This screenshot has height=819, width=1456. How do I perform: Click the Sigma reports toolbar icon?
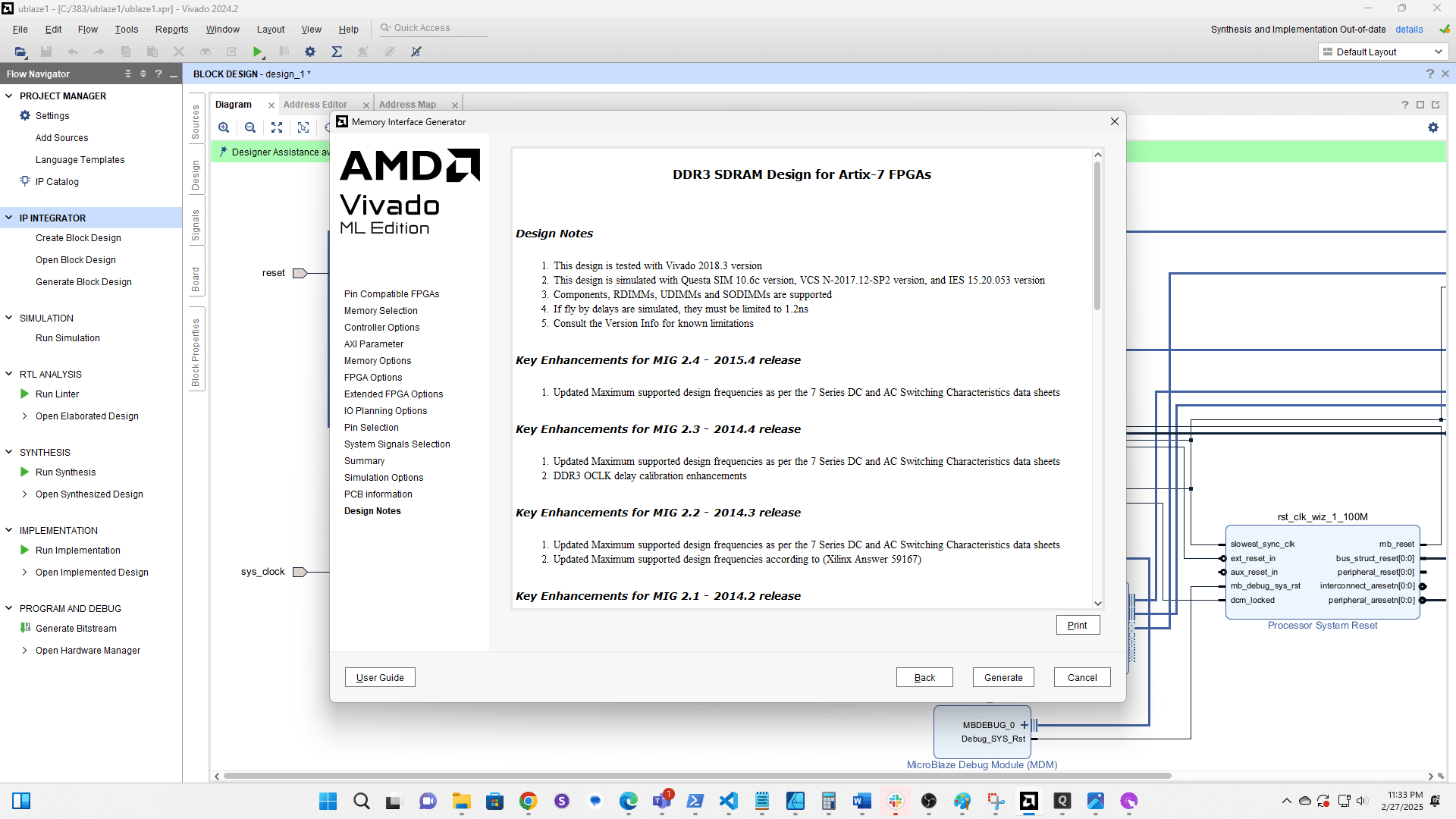click(x=337, y=52)
